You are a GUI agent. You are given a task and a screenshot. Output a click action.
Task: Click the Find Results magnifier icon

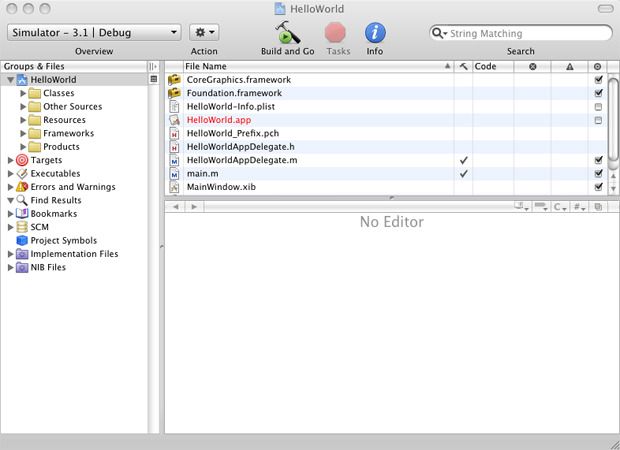[x=22, y=200]
